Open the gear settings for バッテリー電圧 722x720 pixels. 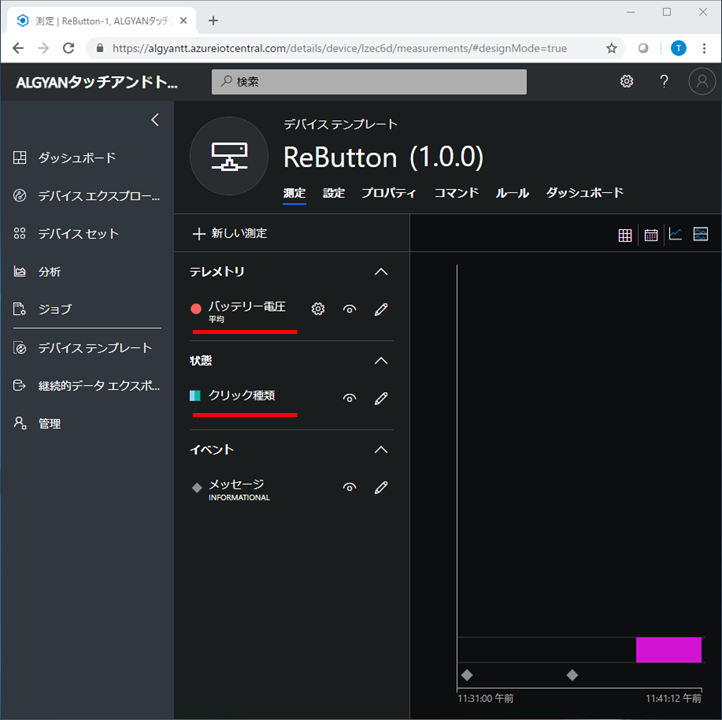[x=318, y=309]
